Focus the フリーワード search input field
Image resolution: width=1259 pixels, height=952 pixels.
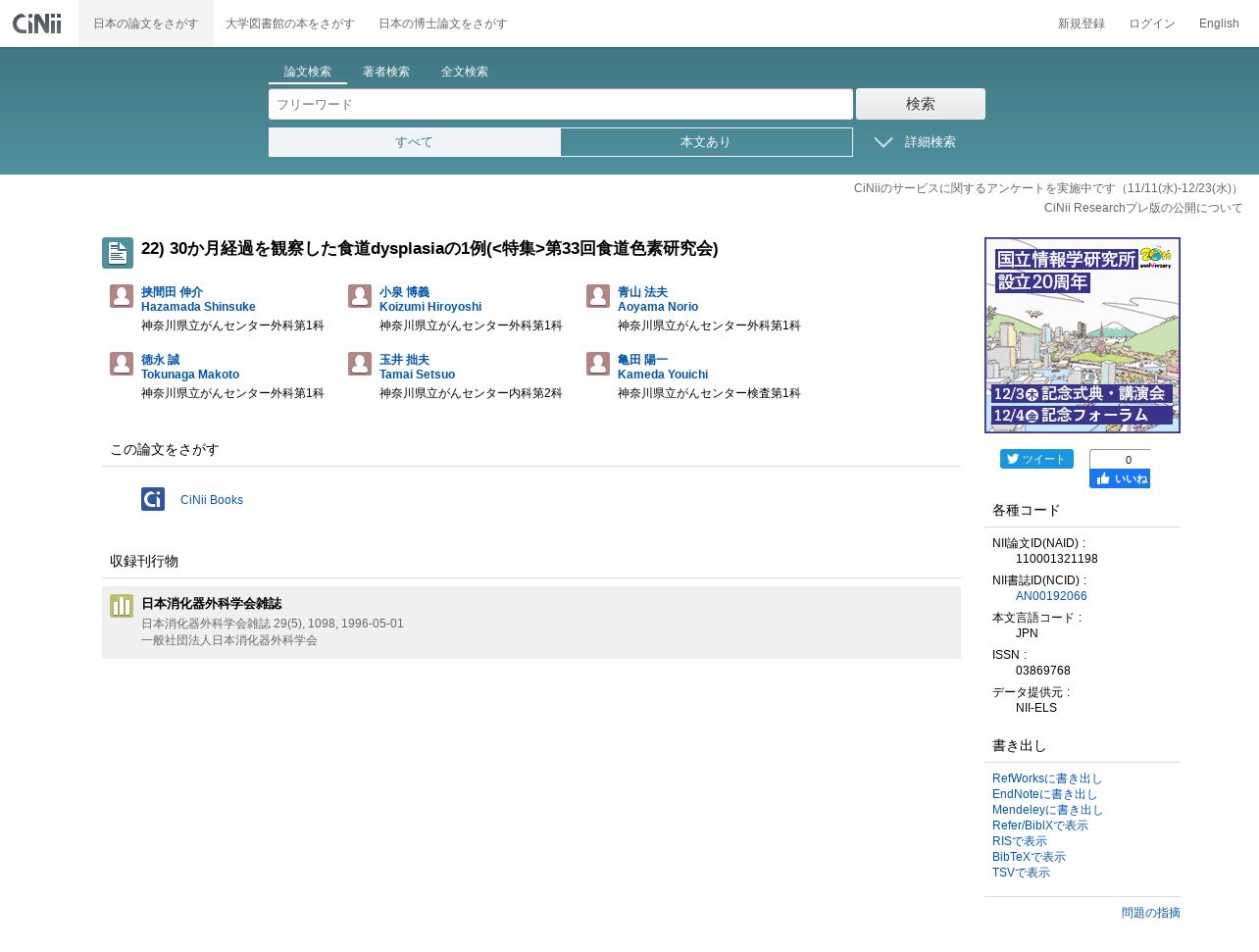561,104
